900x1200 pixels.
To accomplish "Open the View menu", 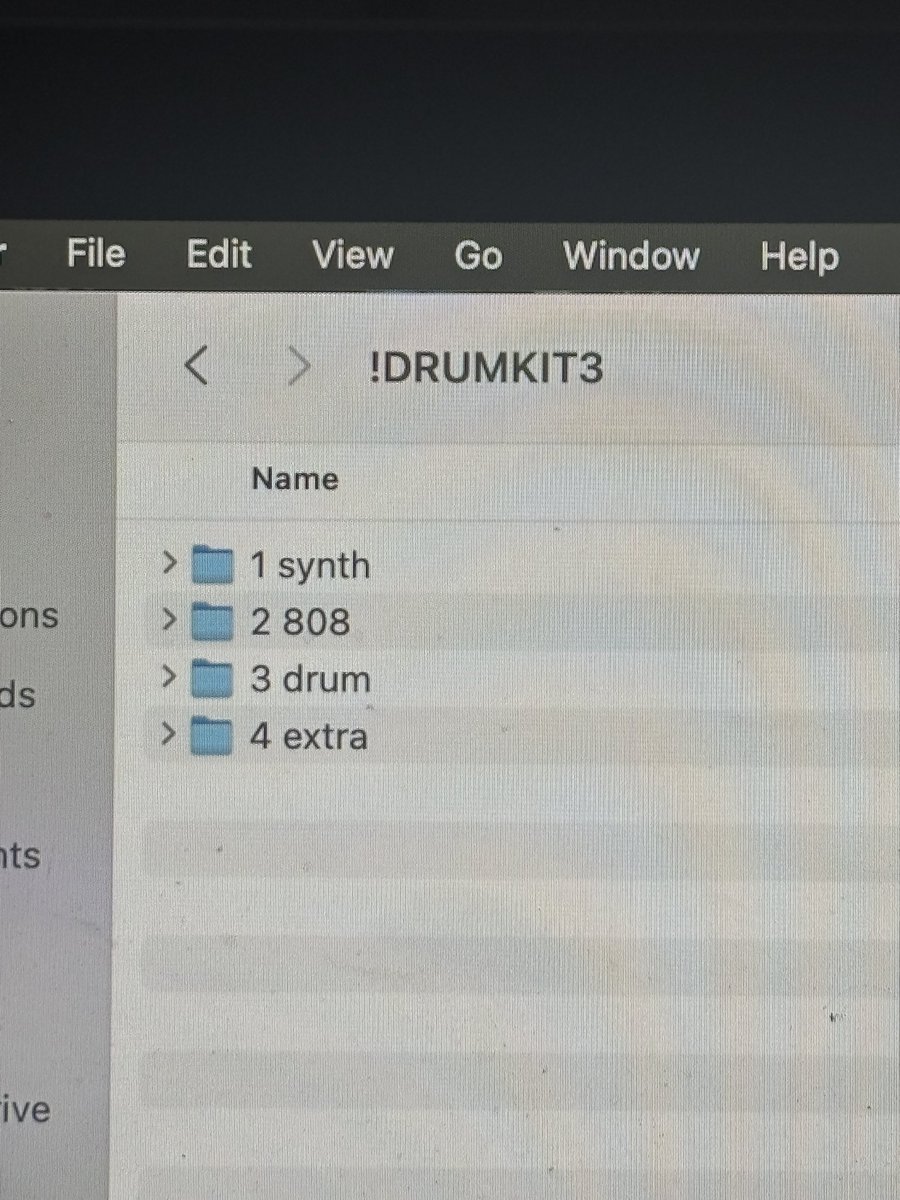I will (x=351, y=256).
